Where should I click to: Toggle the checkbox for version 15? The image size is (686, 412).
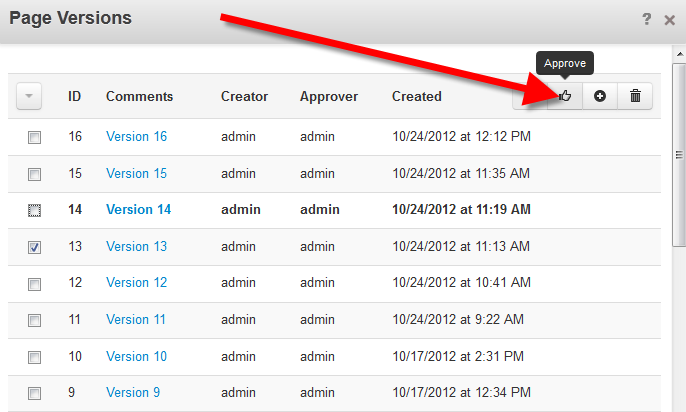pos(34,174)
